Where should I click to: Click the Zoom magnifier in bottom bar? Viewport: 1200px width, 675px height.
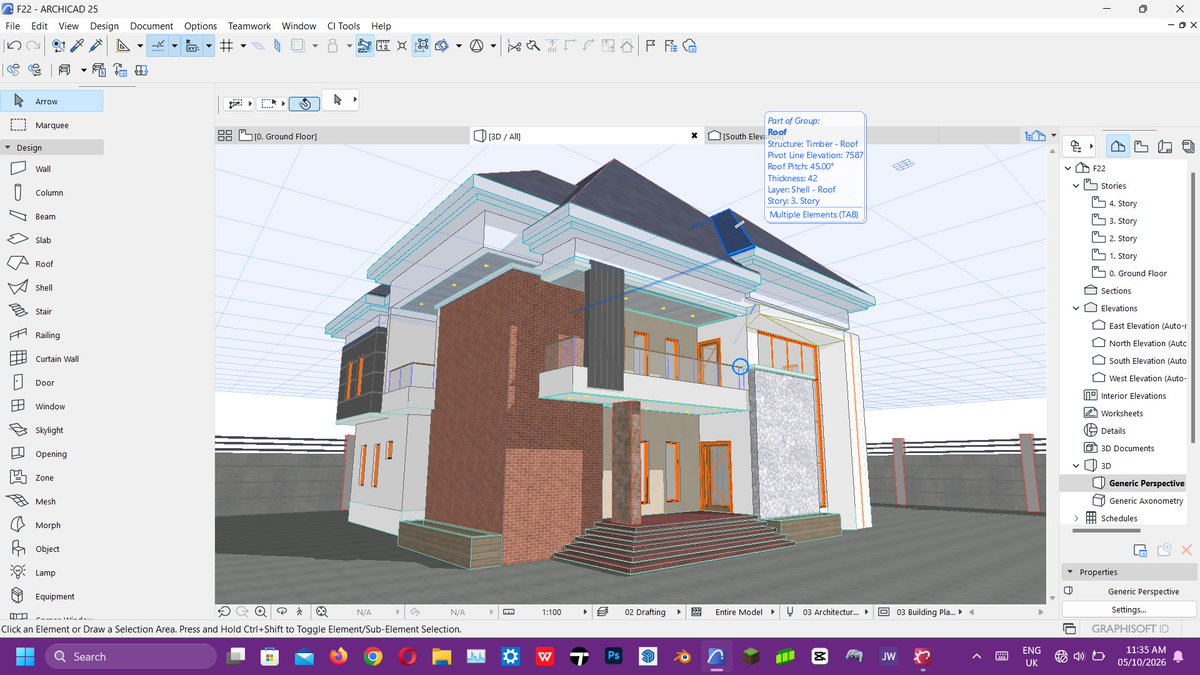pyautogui.click(x=260, y=611)
